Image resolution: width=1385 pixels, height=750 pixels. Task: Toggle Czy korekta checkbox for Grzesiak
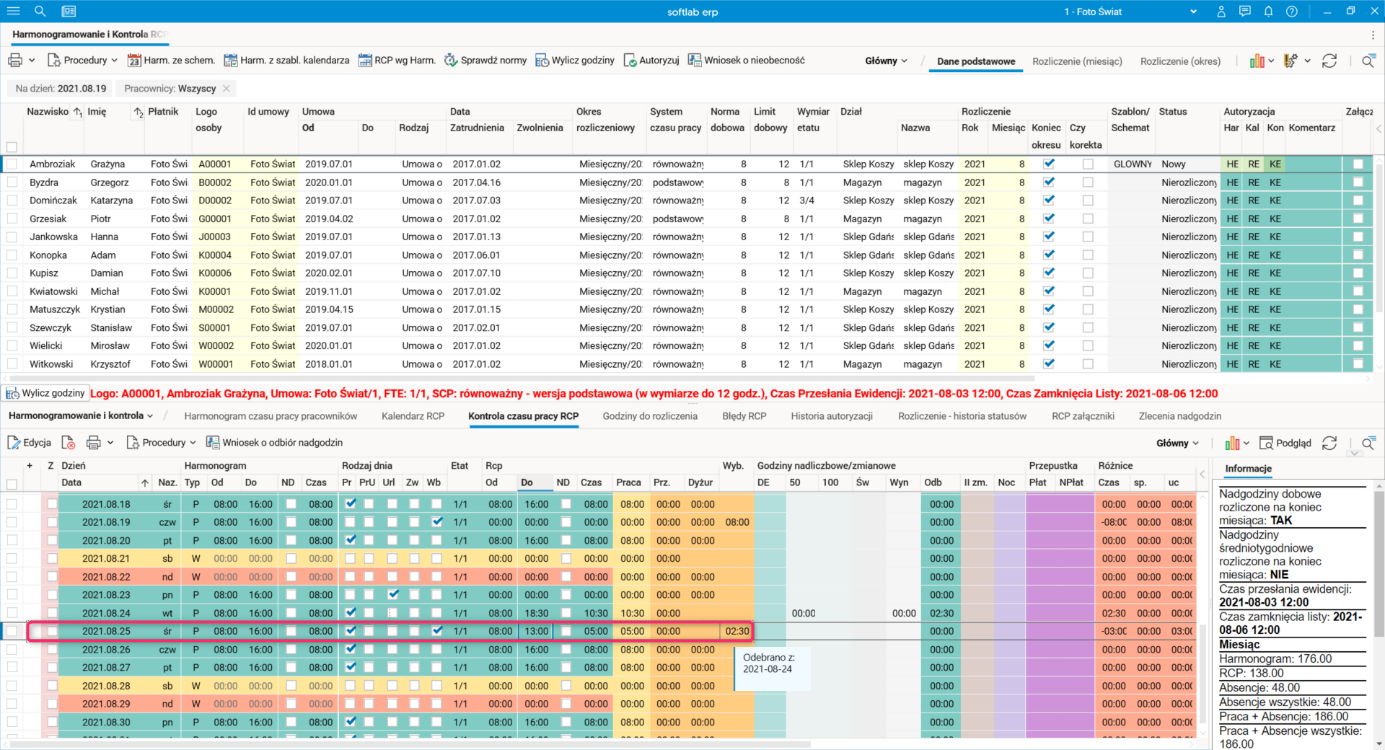[x=1088, y=218]
